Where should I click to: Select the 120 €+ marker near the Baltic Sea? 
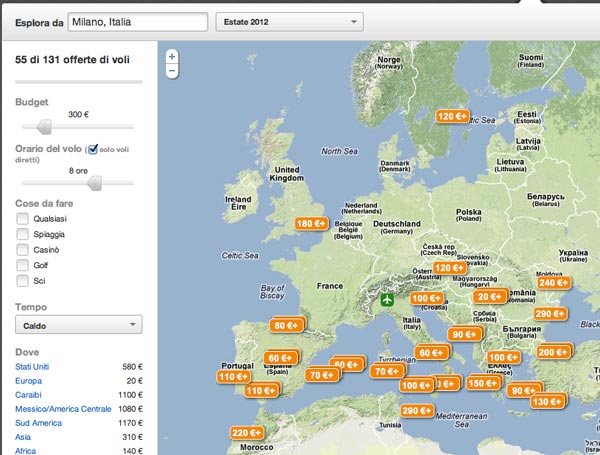452,116
